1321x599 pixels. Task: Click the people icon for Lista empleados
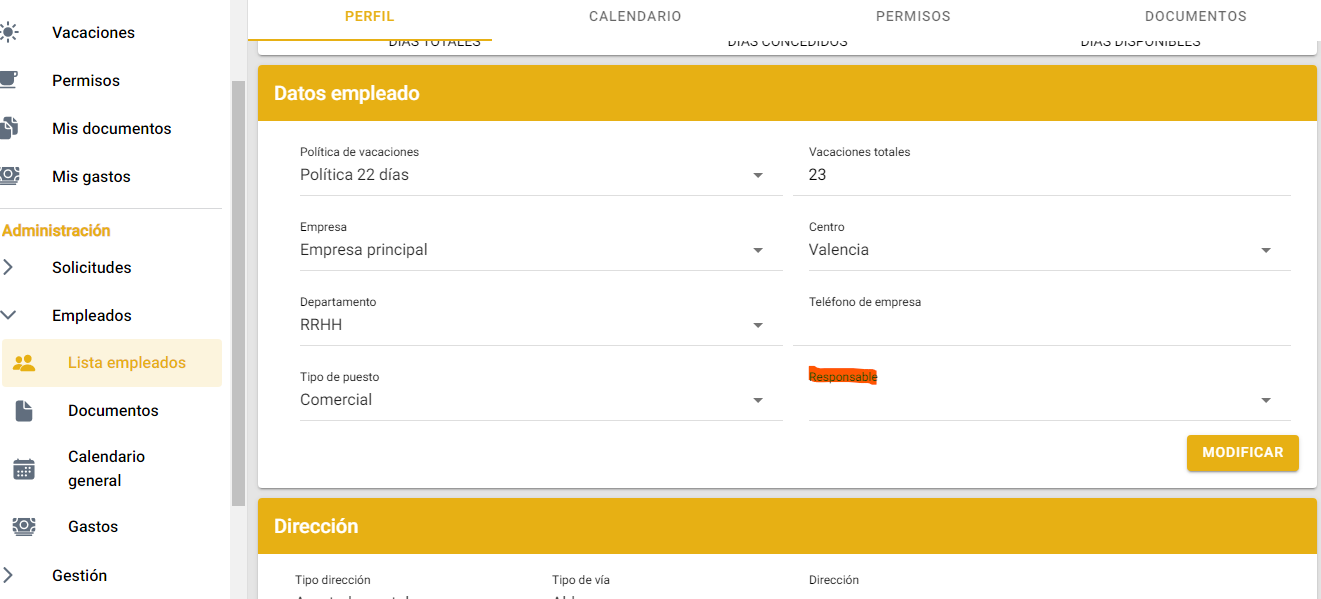coord(24,363)
